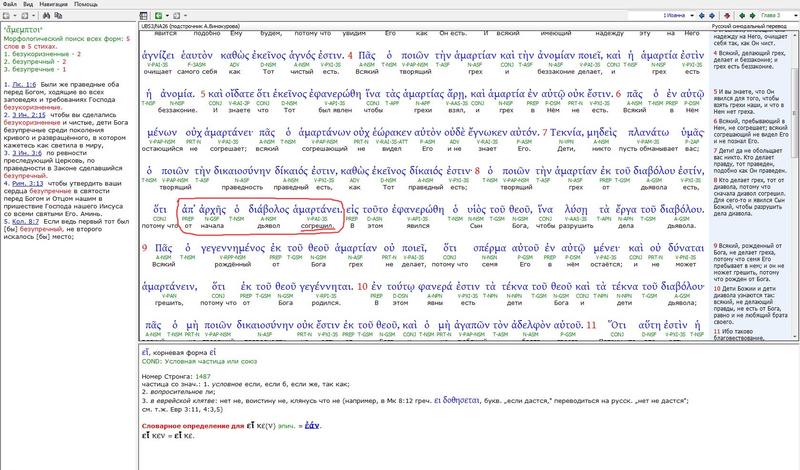Click the red icon between the arrow pairs
Viewport: 800px width, 470px height.
coord(727,16)
